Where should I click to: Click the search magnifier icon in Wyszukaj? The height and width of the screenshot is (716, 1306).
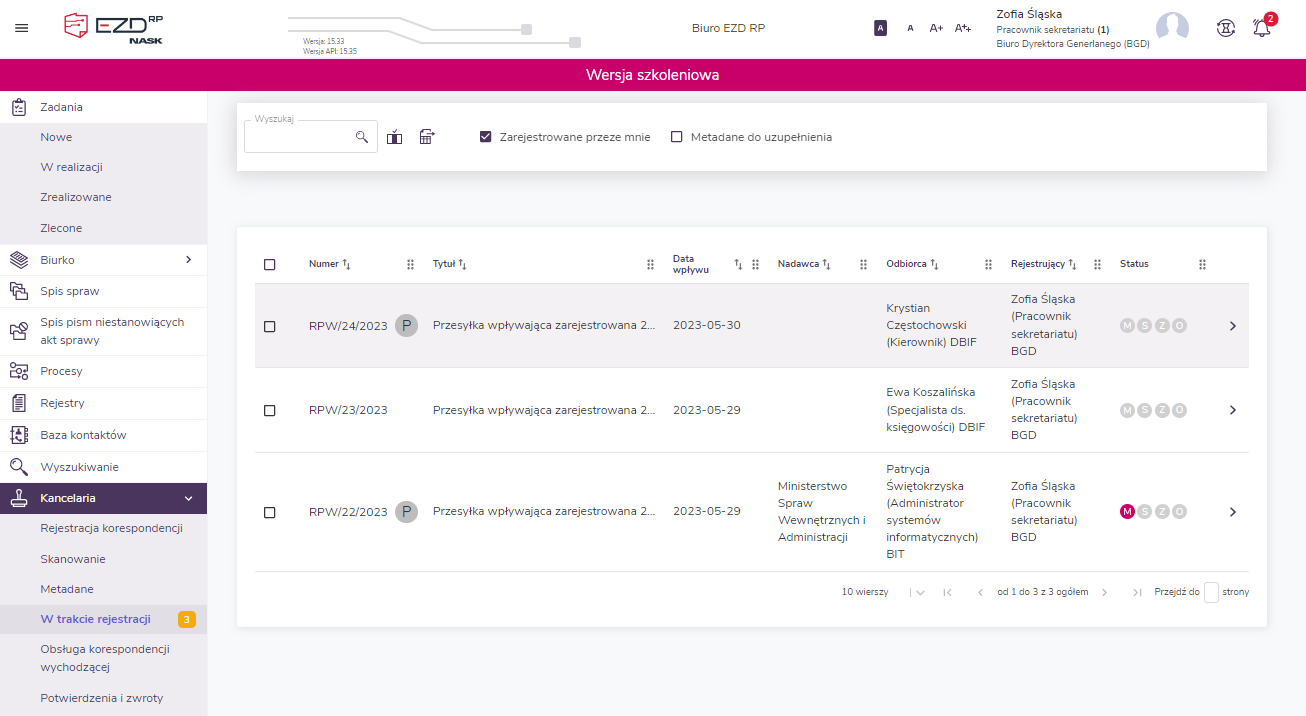point(362,137)
